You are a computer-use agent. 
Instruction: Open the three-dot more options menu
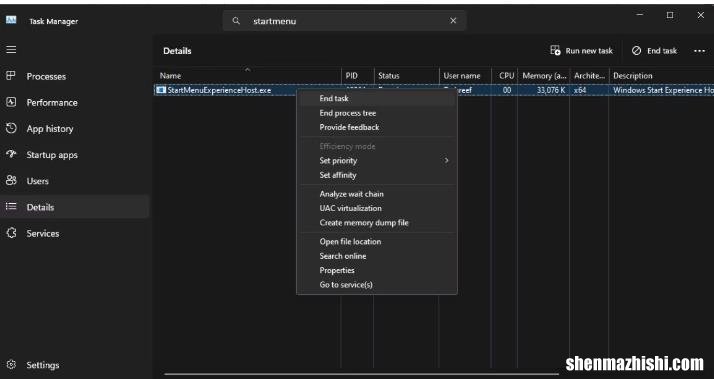(699, 51)
